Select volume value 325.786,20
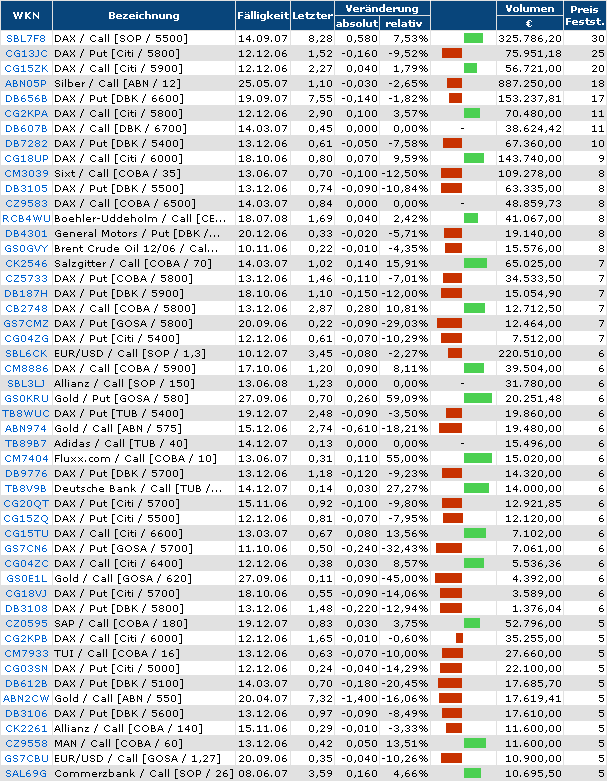Viewport: 607px width, 781px height. point(530,38)
